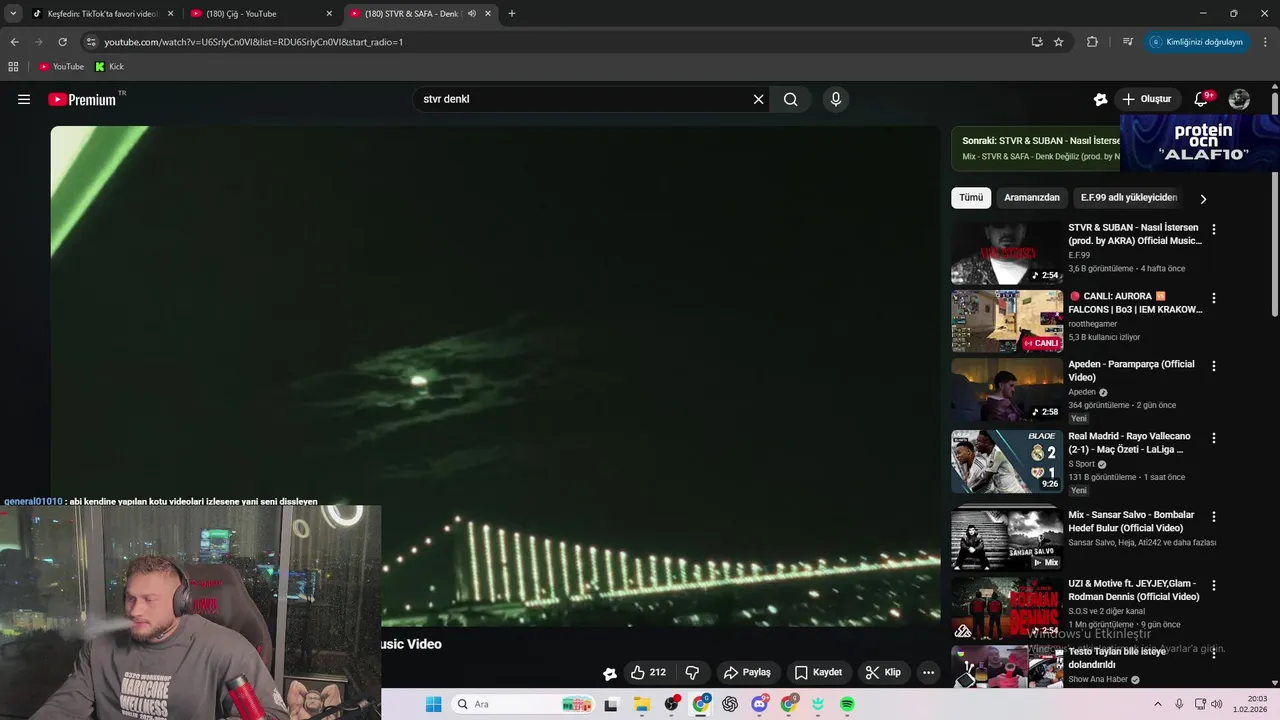Click the sparkle Ask icon near header

(x=1100, y=99)
